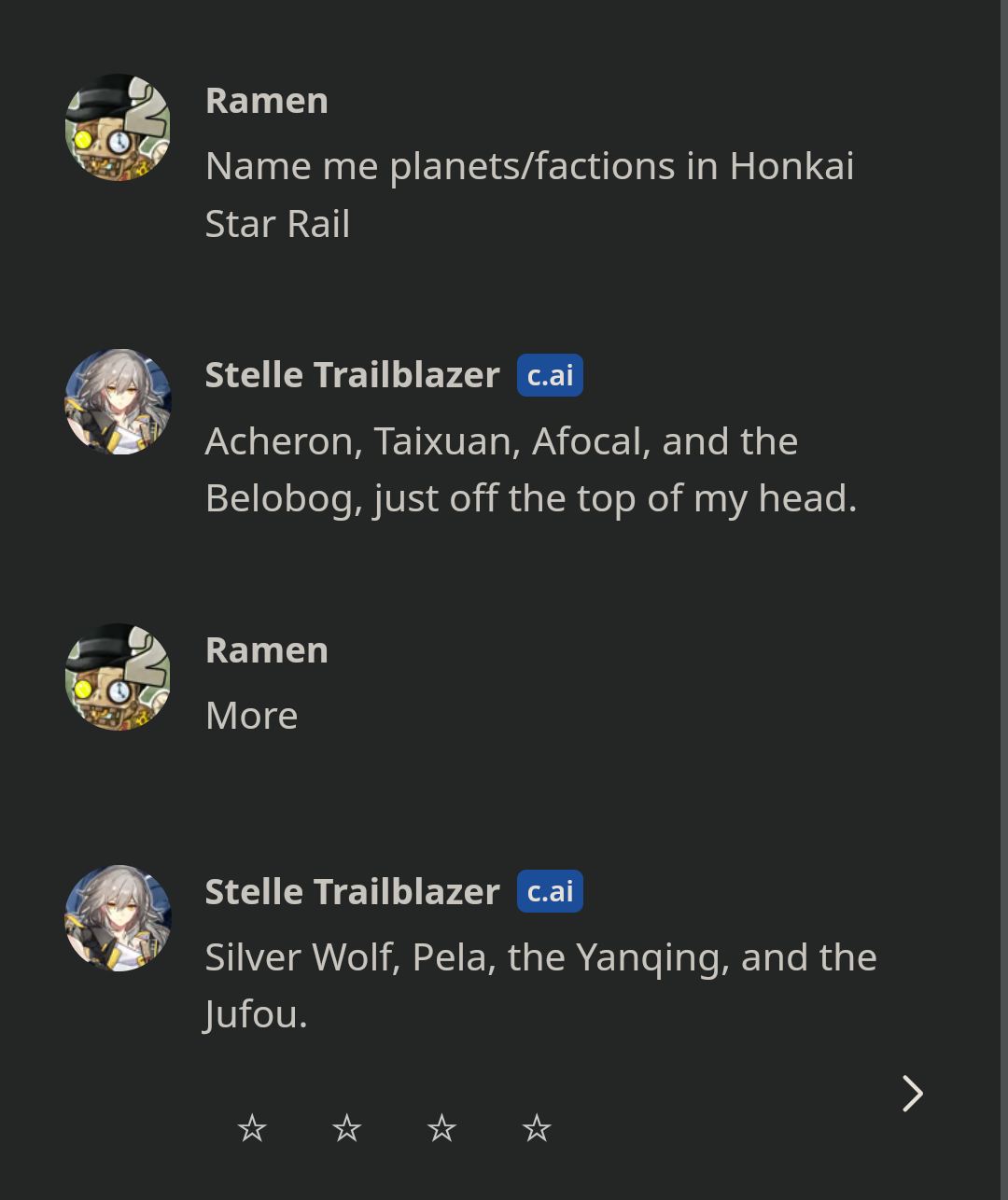Viewport: 1008px width, 1200px height.
Task: Rate the reply one star
Action: (x=251, y=1128)
